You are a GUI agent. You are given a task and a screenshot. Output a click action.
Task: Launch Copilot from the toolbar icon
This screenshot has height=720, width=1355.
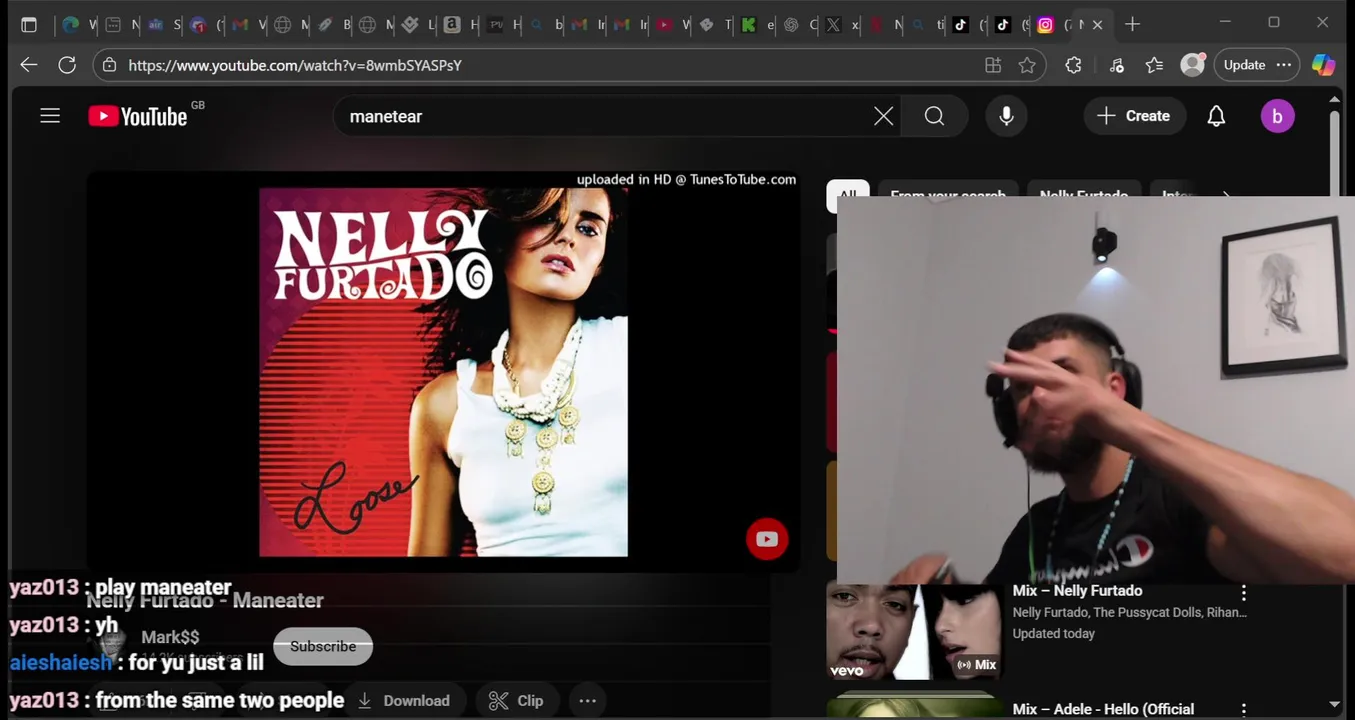pos(1323,65)
